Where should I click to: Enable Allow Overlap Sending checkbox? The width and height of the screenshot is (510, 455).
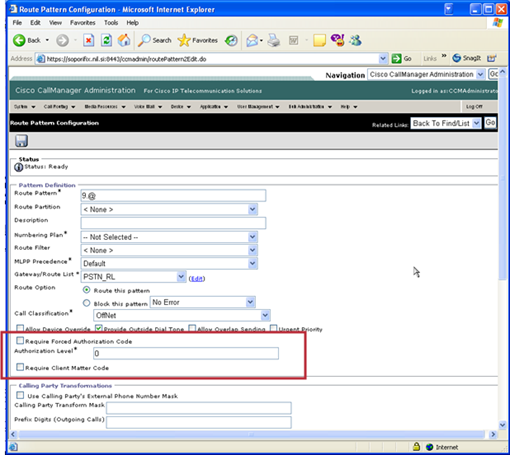192,328
